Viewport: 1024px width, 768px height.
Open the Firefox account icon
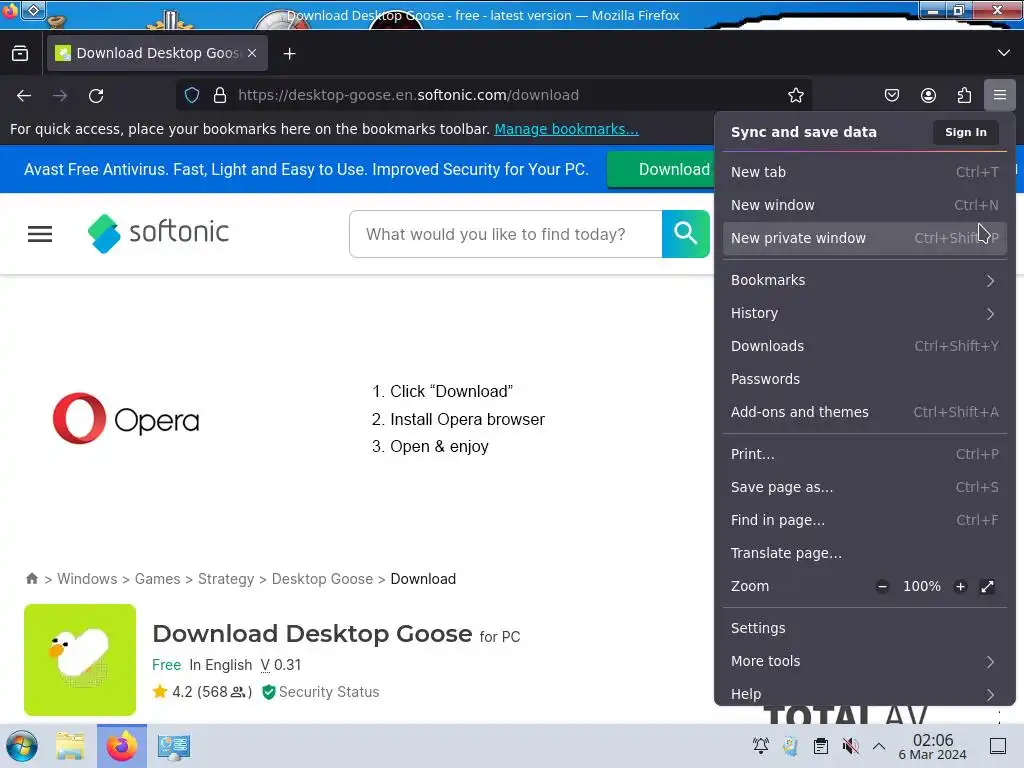tap(928, 95)
